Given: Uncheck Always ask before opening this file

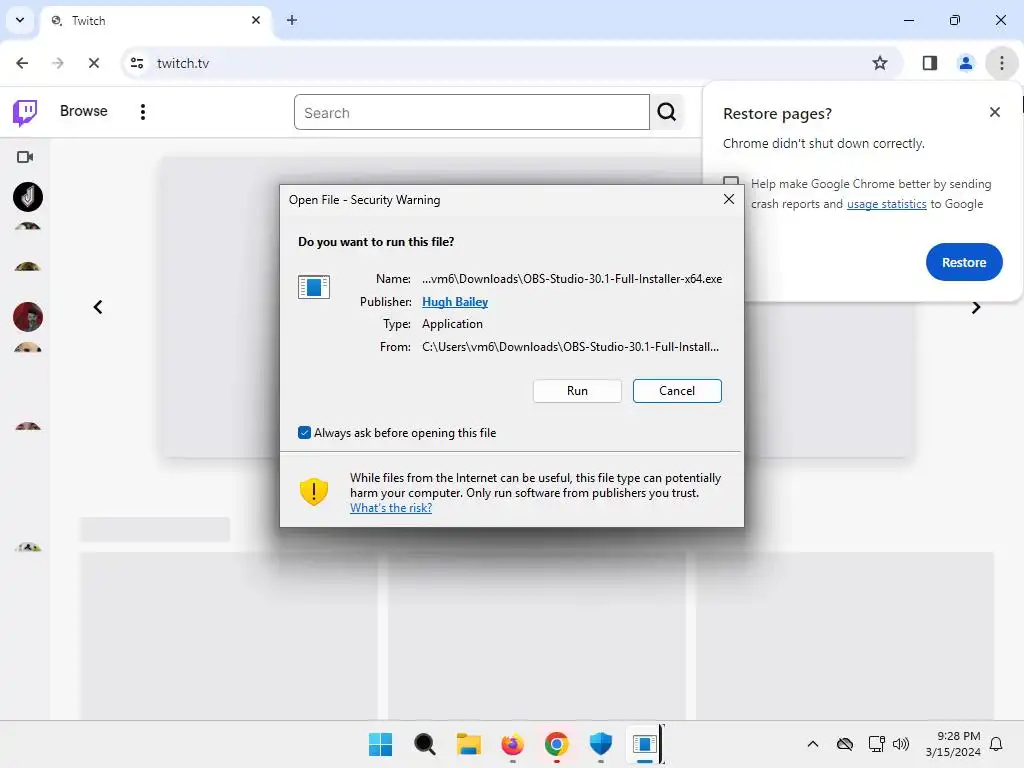Looking at the screenshot, I should coord(304,432).
